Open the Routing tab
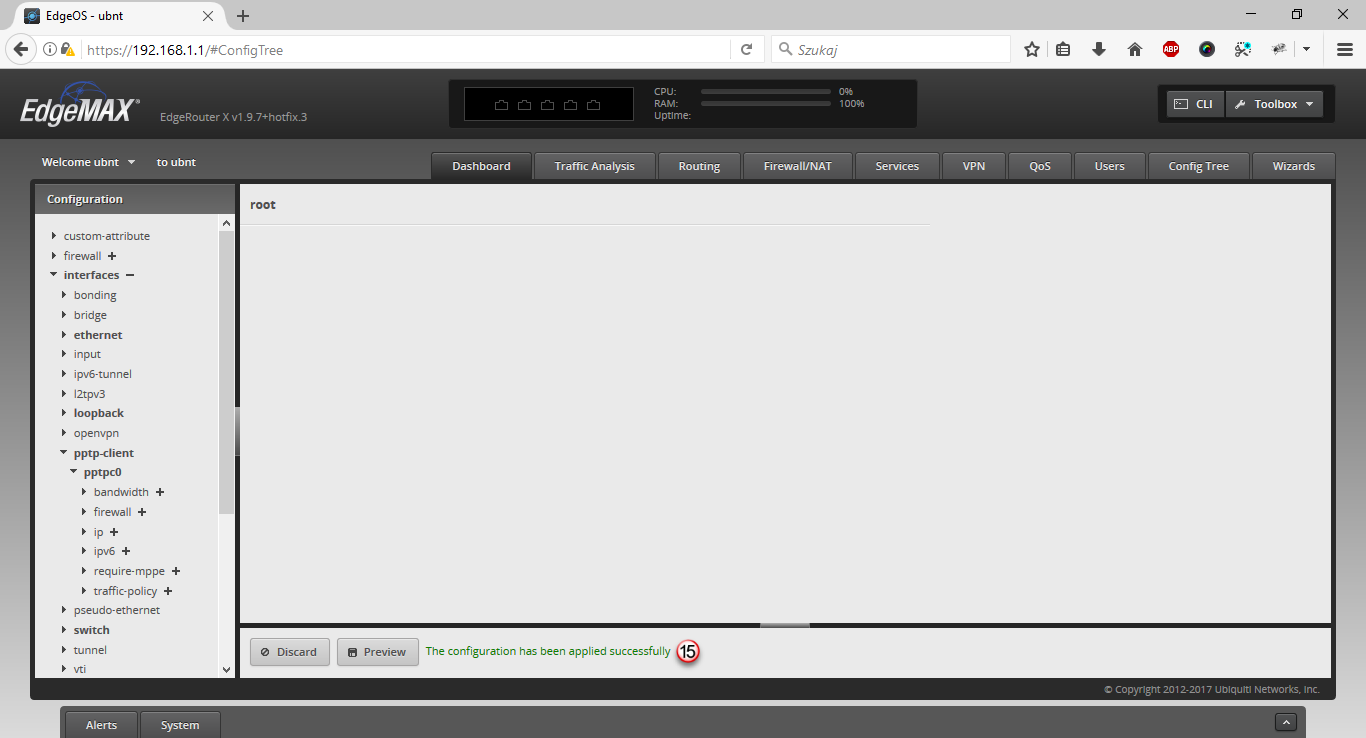This screenshot has width=1366, height=738. (x=699, y=166)
